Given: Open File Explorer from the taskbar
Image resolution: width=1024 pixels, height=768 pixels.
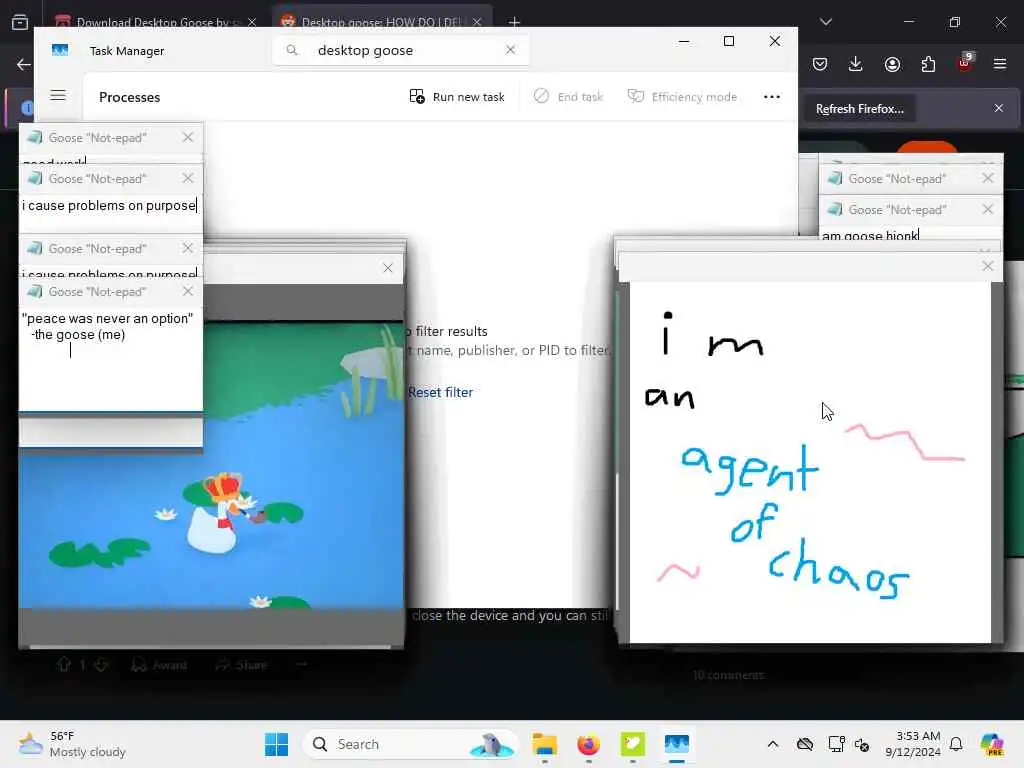Looking at the screenshot, I should pos(545,744).
